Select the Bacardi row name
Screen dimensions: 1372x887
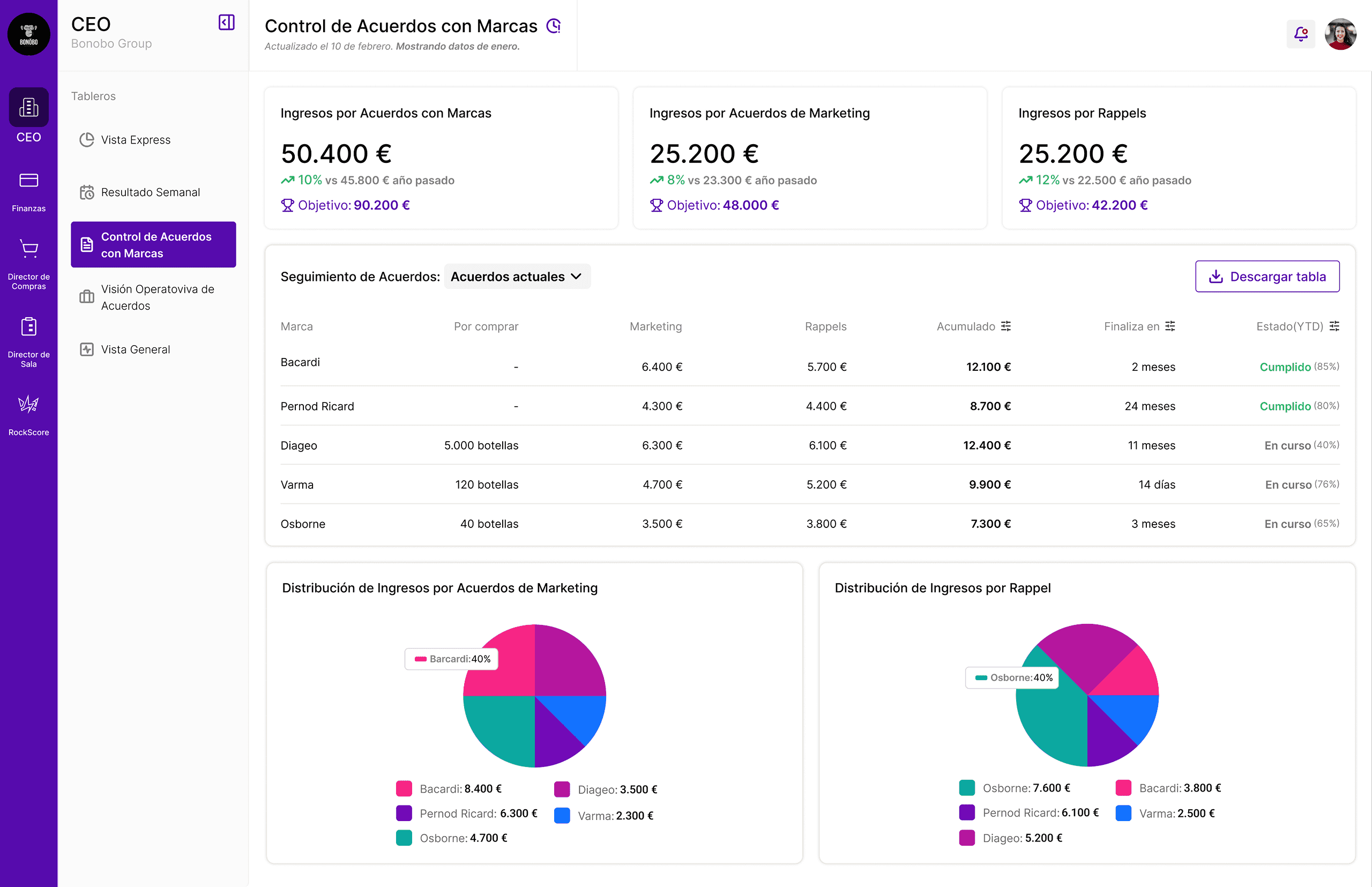point(300,362)
